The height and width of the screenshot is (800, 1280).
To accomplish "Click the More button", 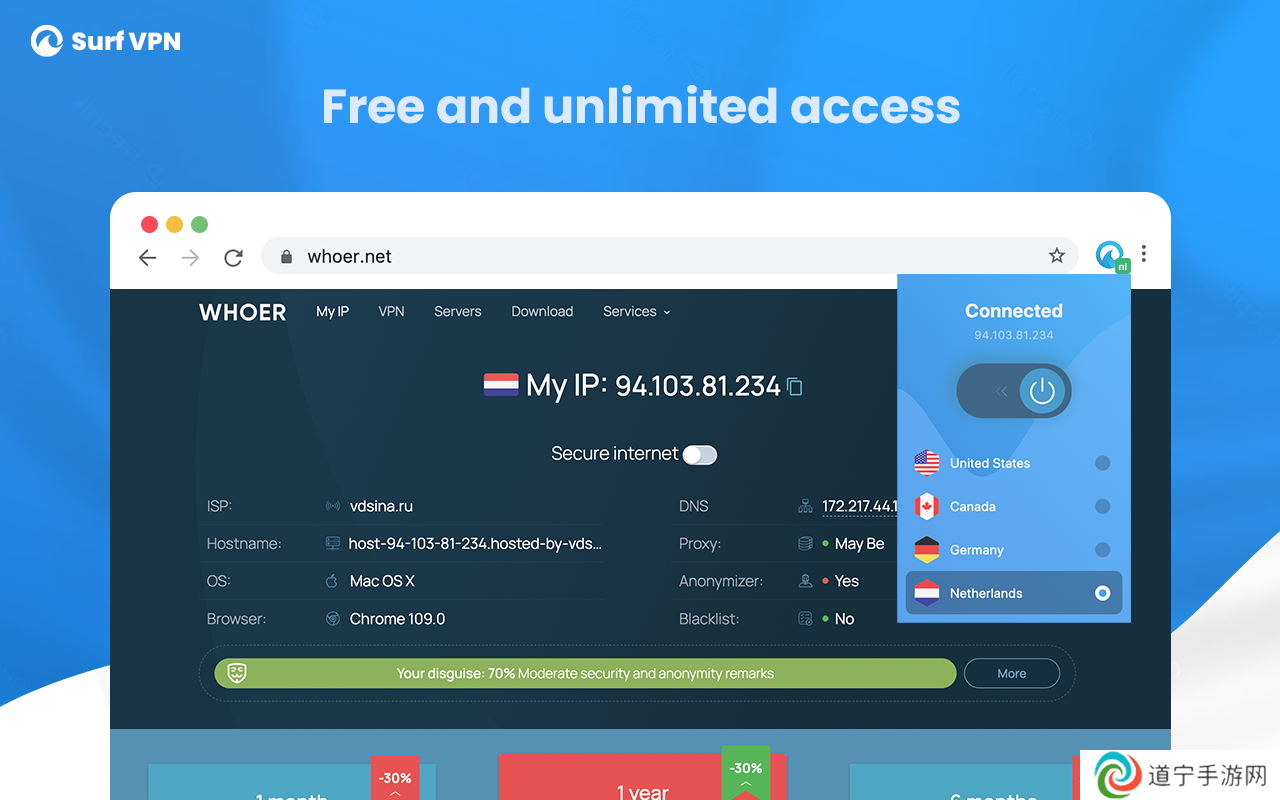I will pyautogui.click(x=1012, y=673).
